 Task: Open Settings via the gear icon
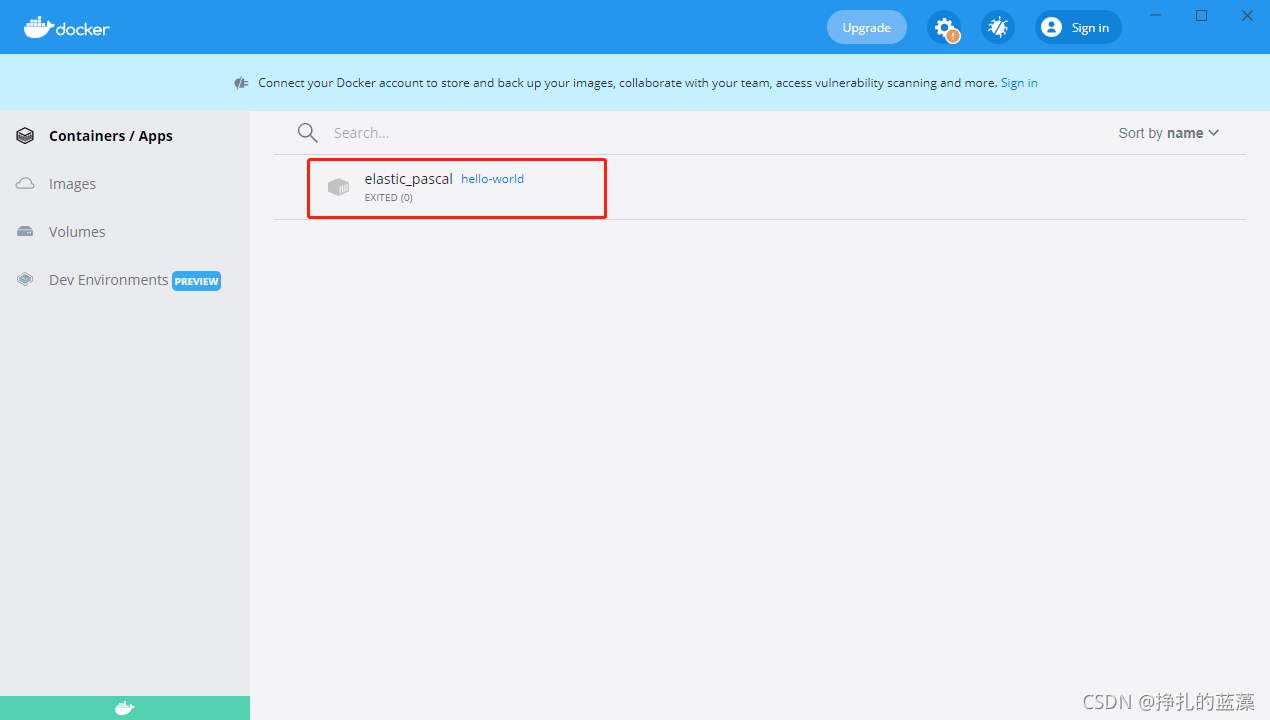(944, 27)
